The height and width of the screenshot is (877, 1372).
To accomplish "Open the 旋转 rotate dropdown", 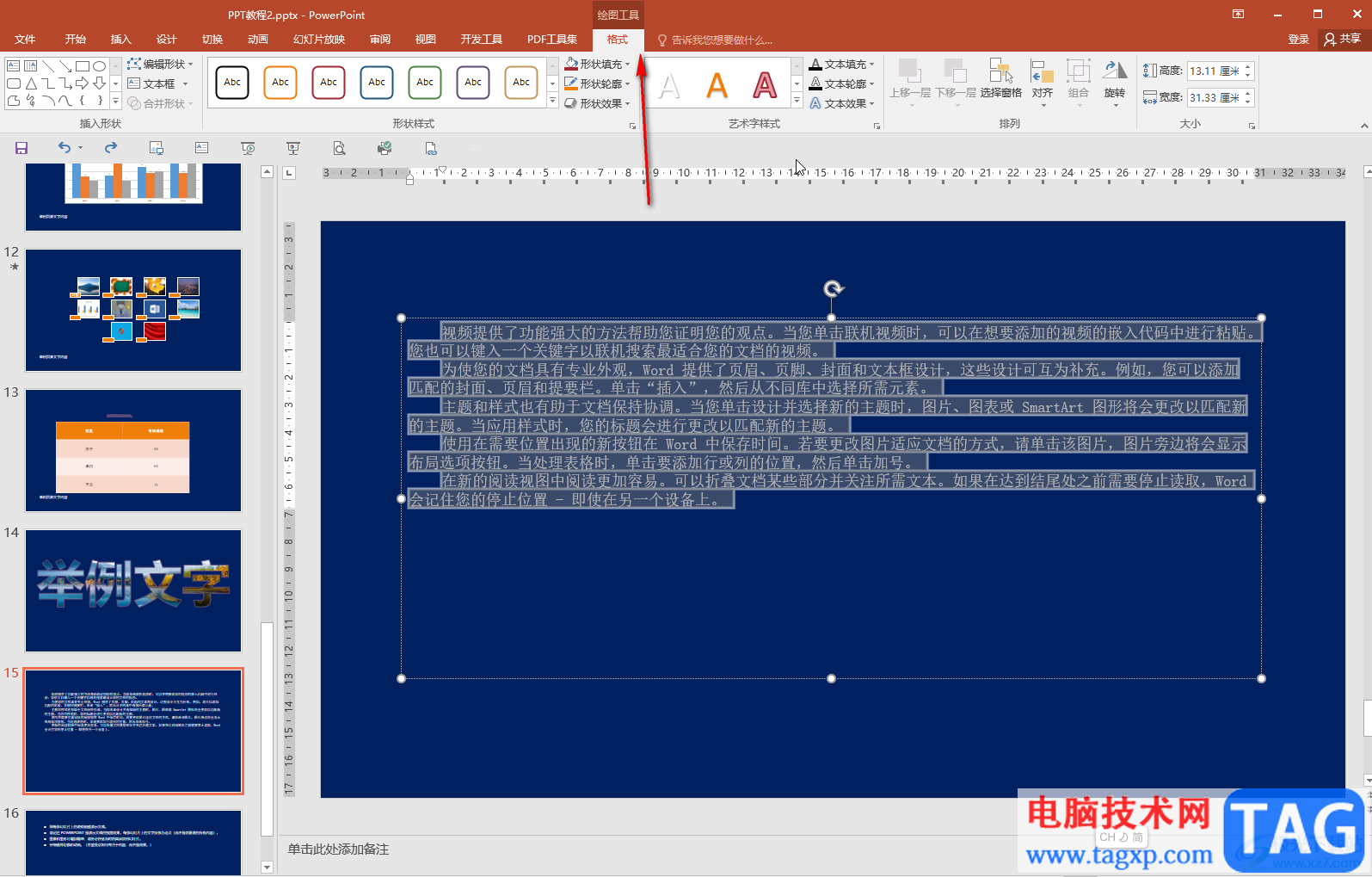I will coord(1115,83).
